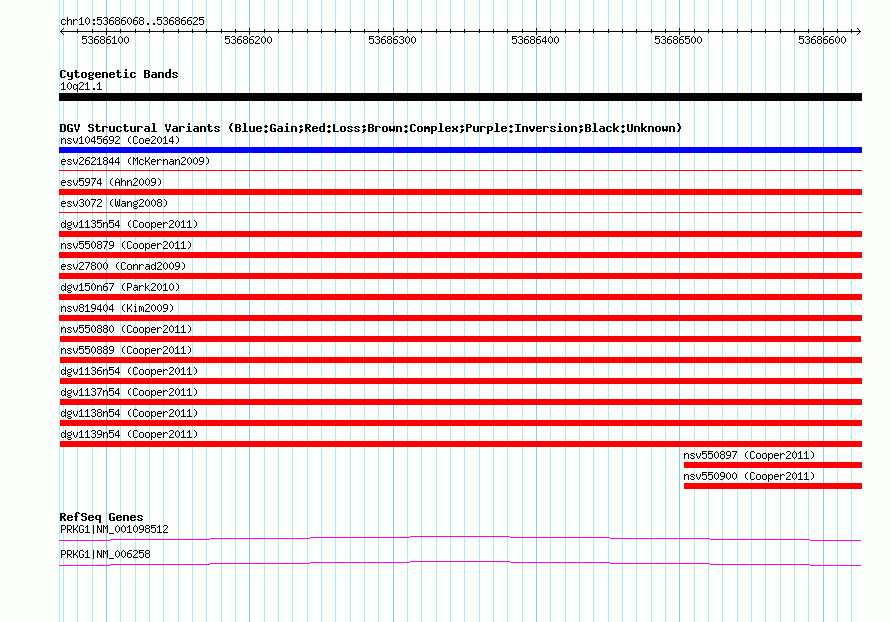Open variant nsv550879 (Cooper2011)

tap(126, 245)
